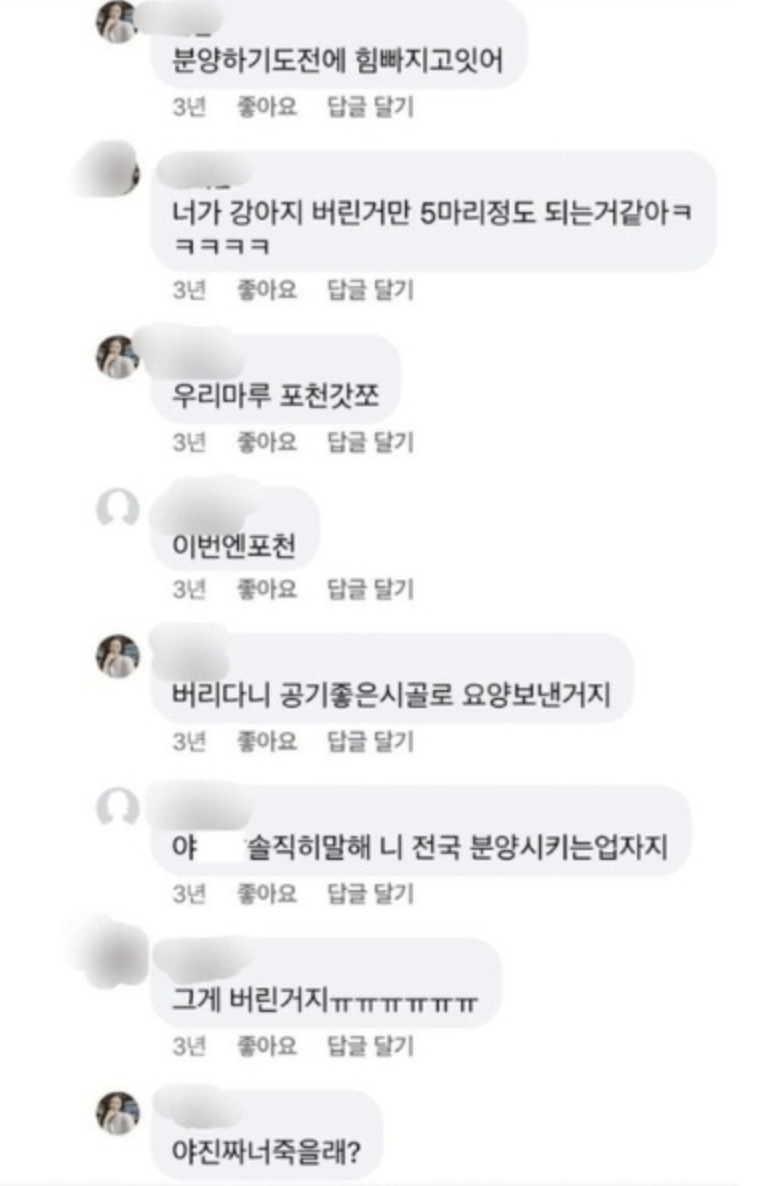
Task: Like the '너가 강아지 버린거만' comment
Action: tap(267, 290)
